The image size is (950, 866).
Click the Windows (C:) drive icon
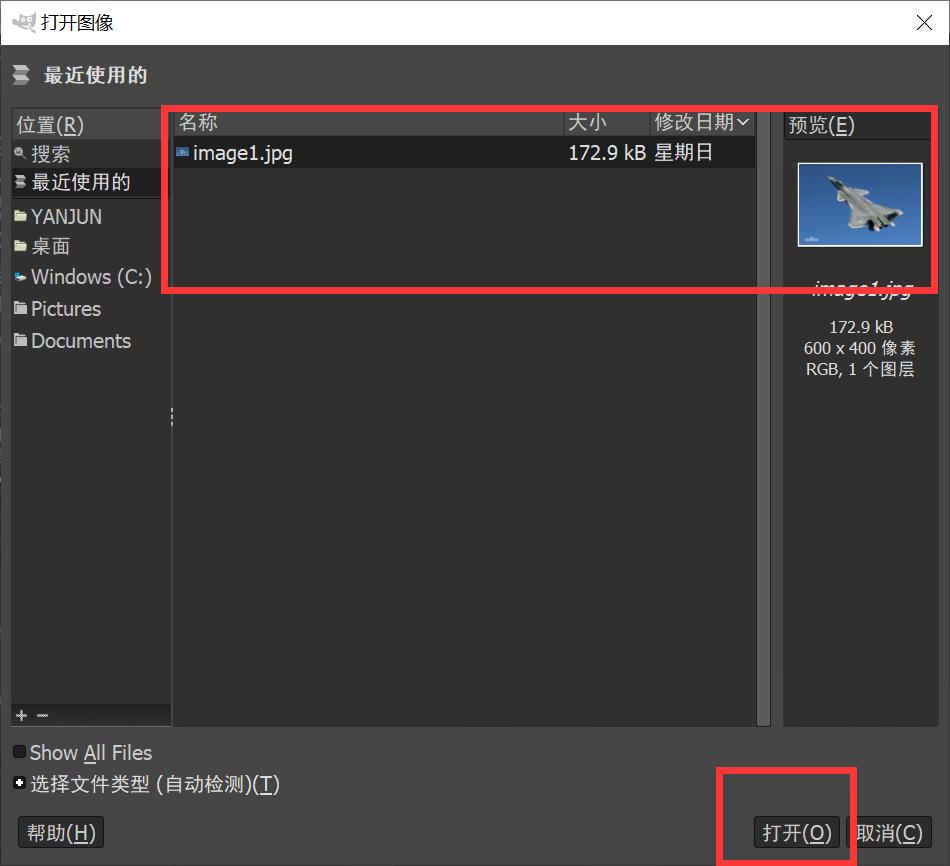coord(21,277)
